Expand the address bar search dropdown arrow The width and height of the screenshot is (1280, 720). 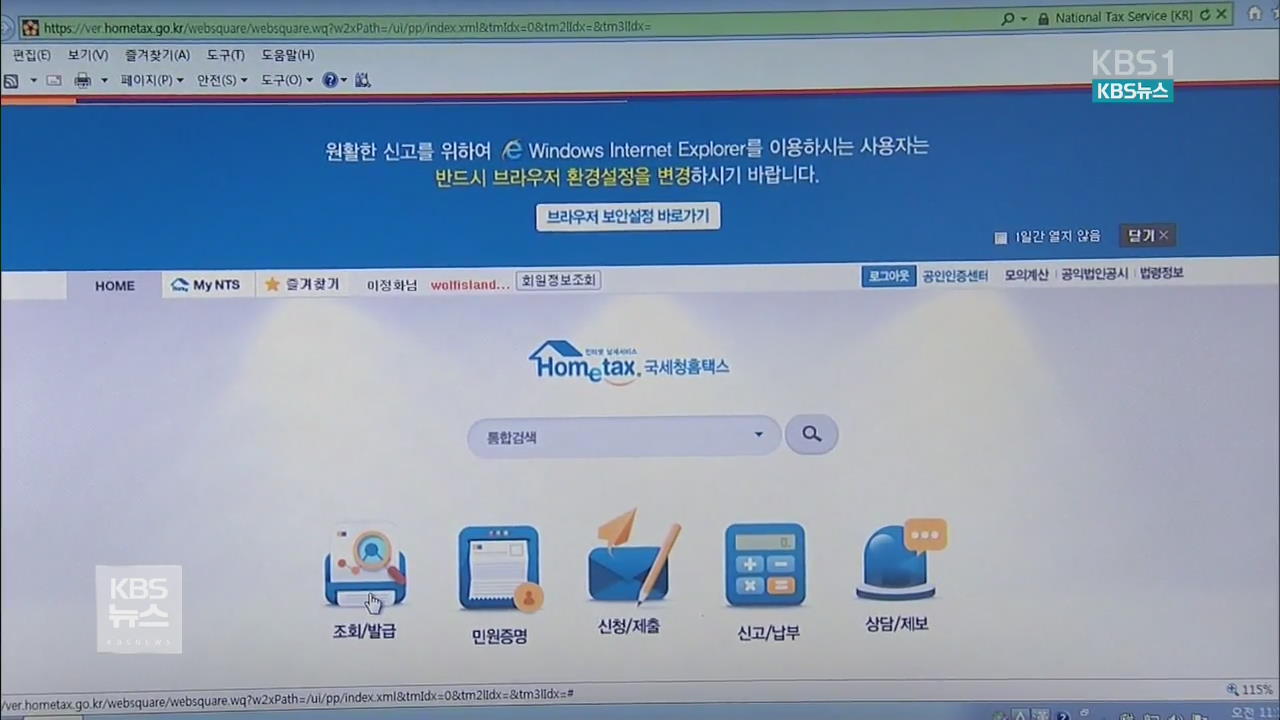(x=1026, y=18)
